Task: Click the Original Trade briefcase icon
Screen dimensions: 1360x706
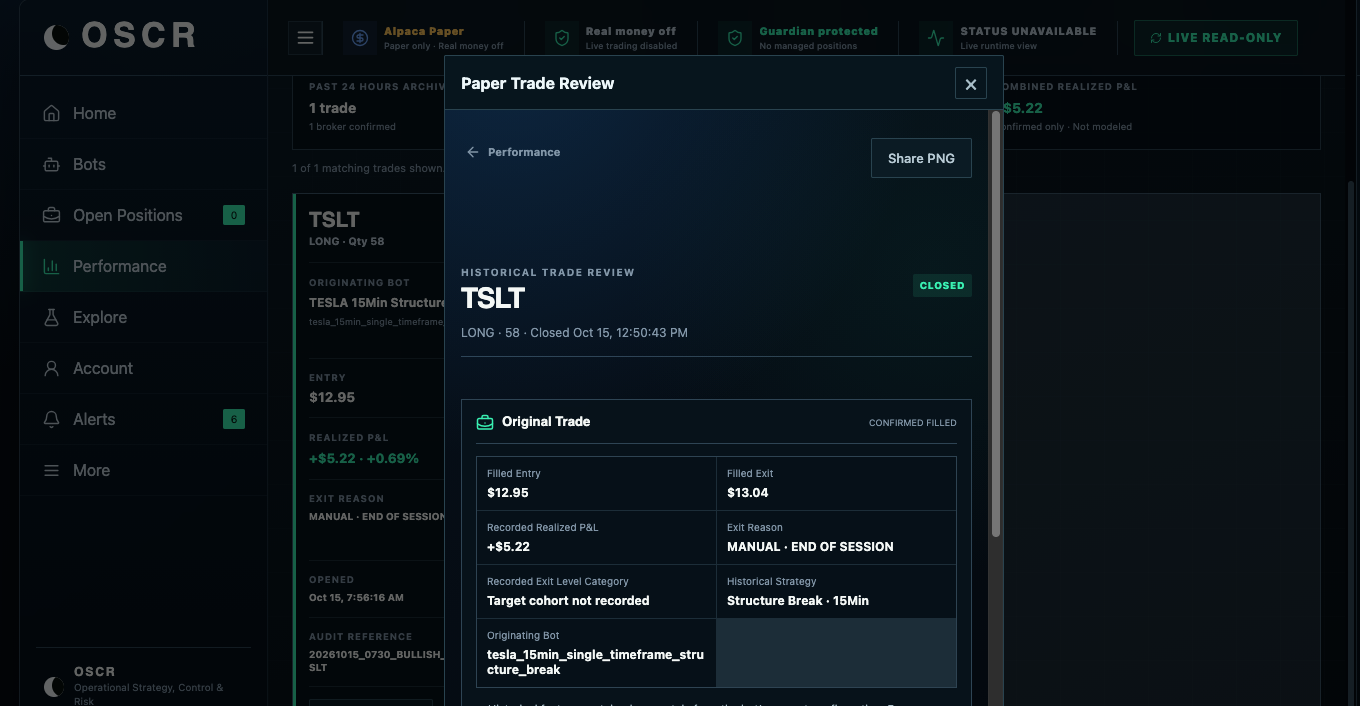Action: 485,422
